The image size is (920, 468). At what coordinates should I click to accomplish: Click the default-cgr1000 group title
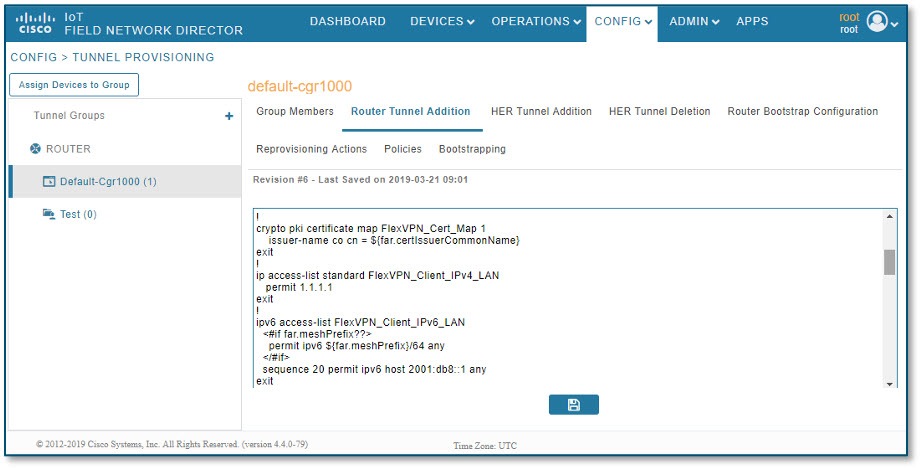[x=299, y=86]
